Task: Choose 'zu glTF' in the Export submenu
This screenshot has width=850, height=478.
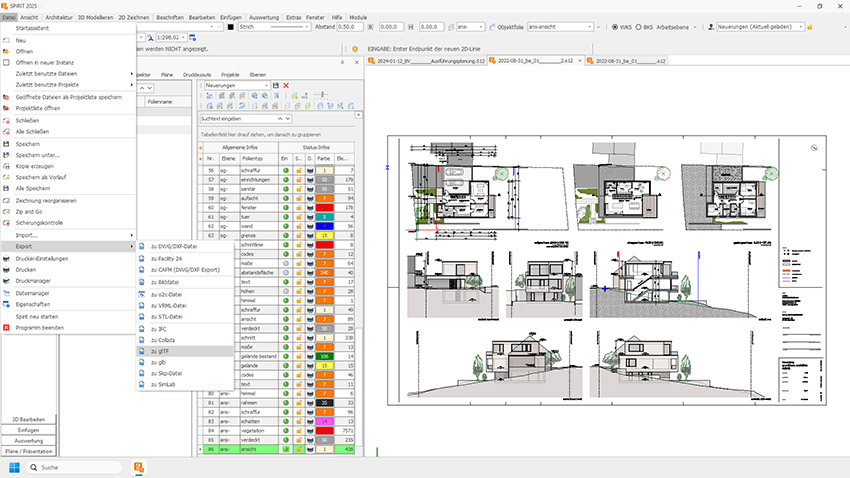Action: (x=160, y=351)
